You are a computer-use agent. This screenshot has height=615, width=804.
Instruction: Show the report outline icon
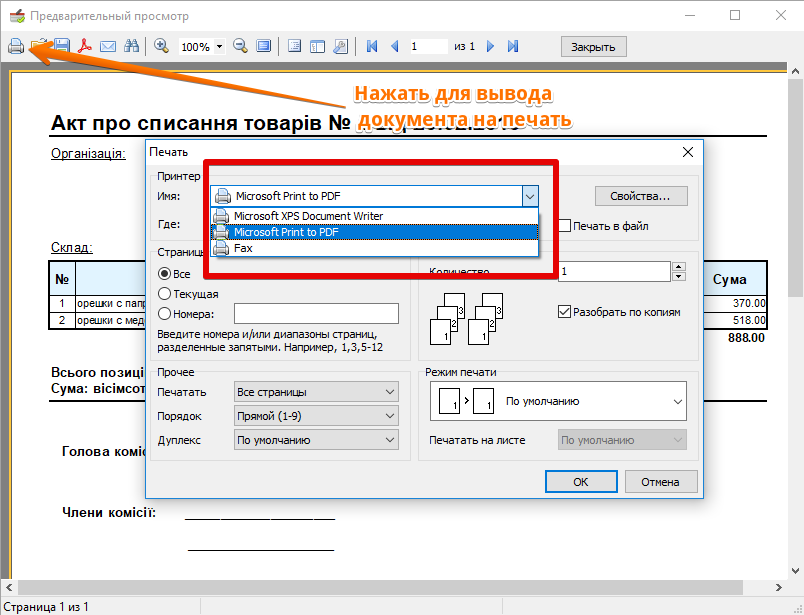[x=294, y=46]
